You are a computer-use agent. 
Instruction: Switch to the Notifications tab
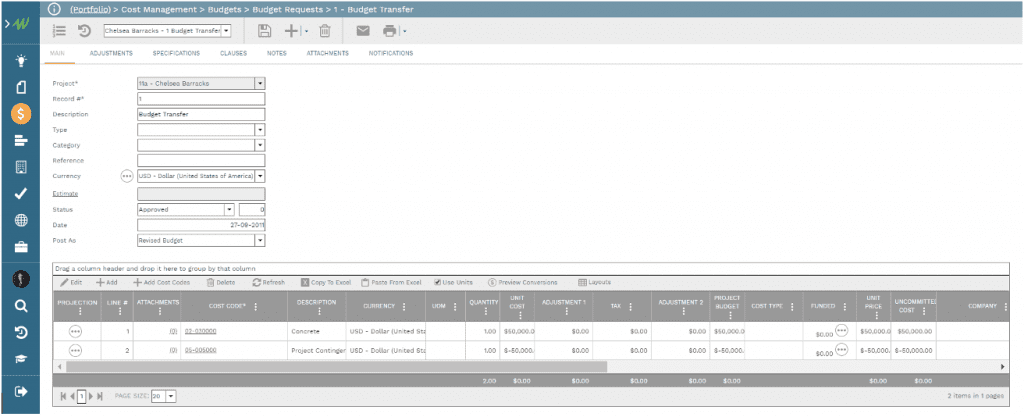(x=391, y=54)
